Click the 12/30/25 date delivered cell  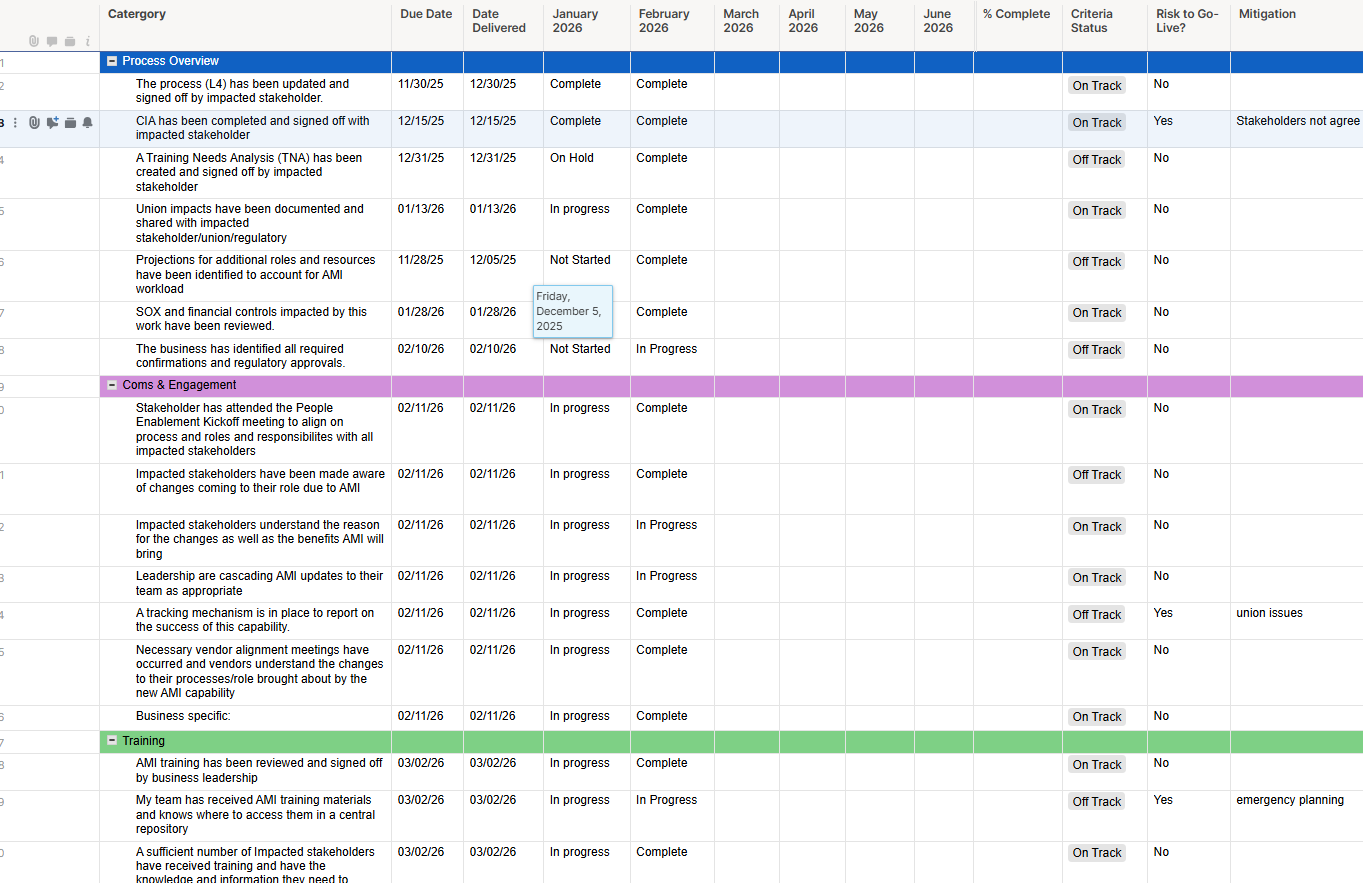(x=503, y=92)
